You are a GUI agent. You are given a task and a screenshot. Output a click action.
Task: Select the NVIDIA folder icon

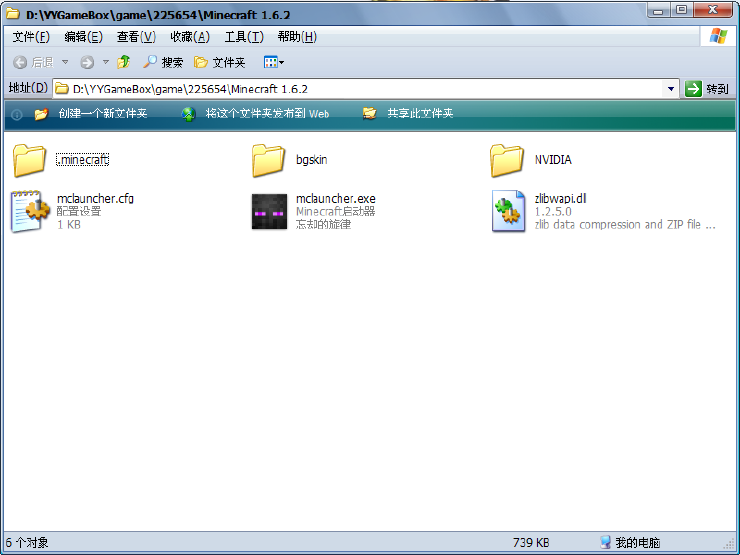[x=507, y=160]
